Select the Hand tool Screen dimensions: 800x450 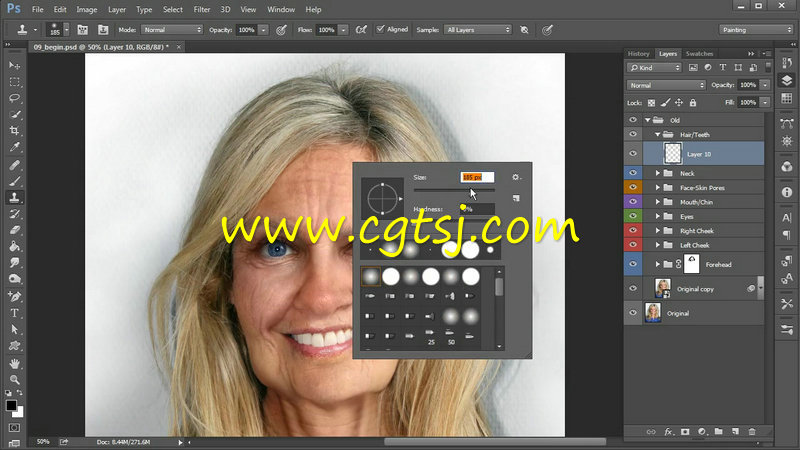(14, 364)
